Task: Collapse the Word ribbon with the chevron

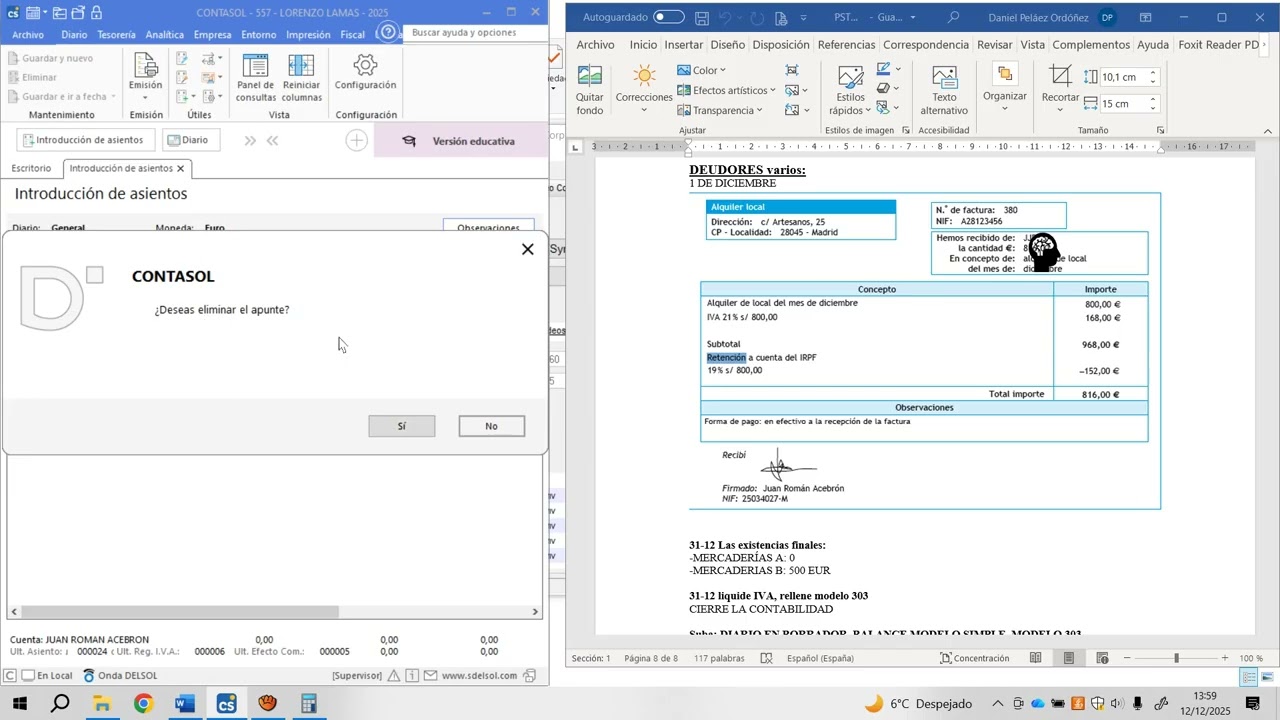Action: click(1267, 131)
